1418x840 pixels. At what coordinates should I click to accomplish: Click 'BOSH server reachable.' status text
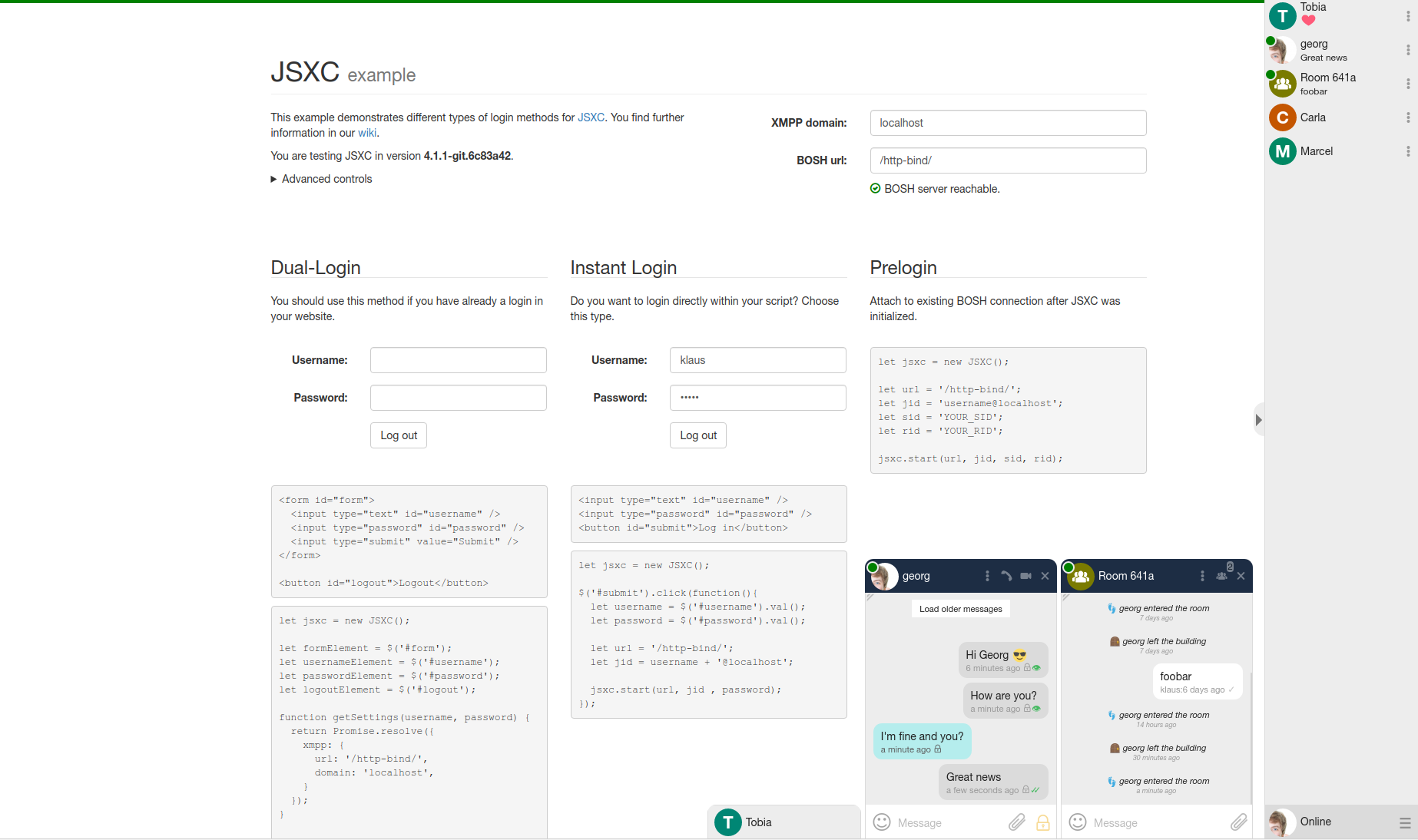(x=942, y=189)
